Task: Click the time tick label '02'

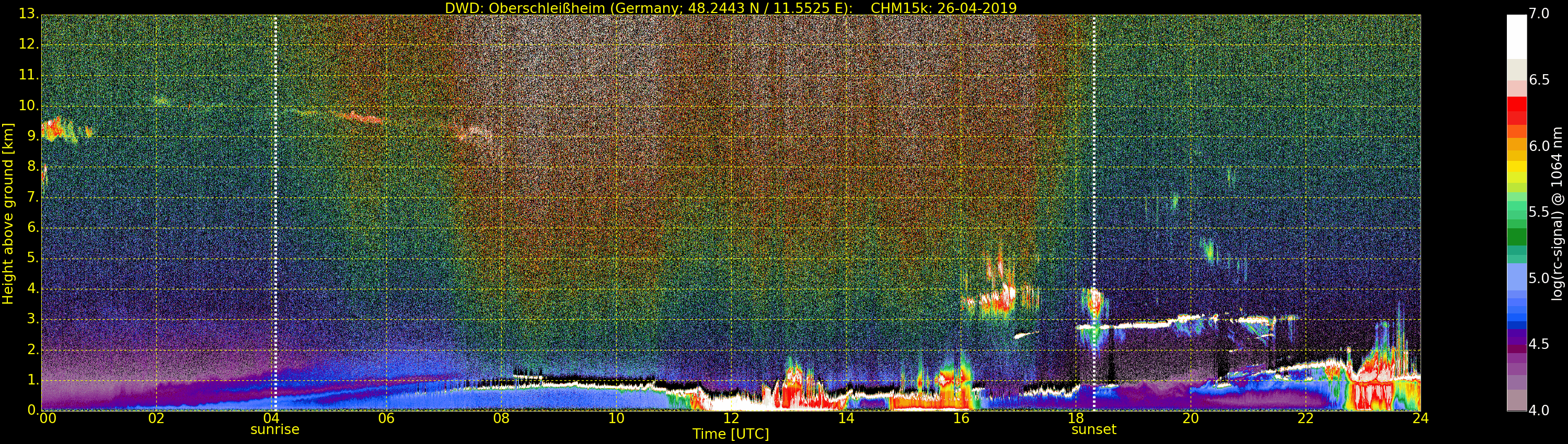Action: [x=156, y=418]
